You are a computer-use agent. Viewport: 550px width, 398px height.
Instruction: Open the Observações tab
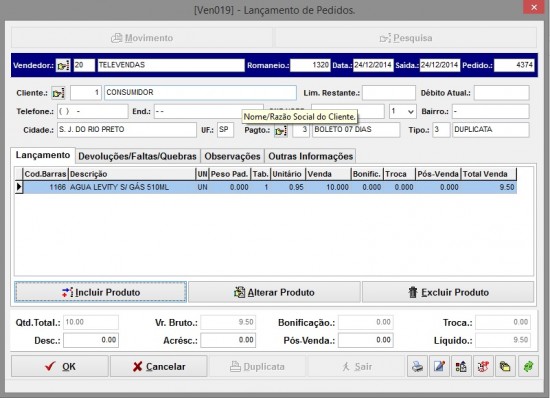[232, 156]
